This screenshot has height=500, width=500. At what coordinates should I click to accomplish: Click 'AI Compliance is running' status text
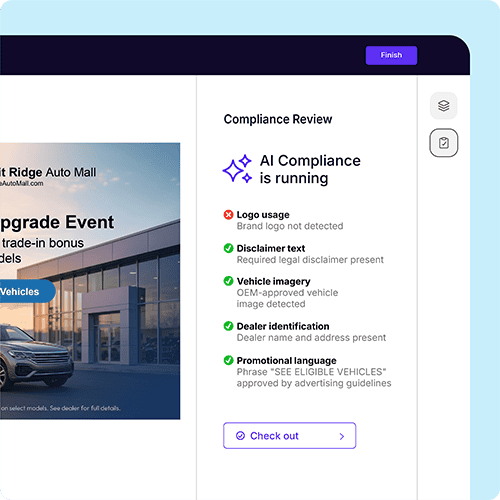pyautogui.click(x=310, y=169)
